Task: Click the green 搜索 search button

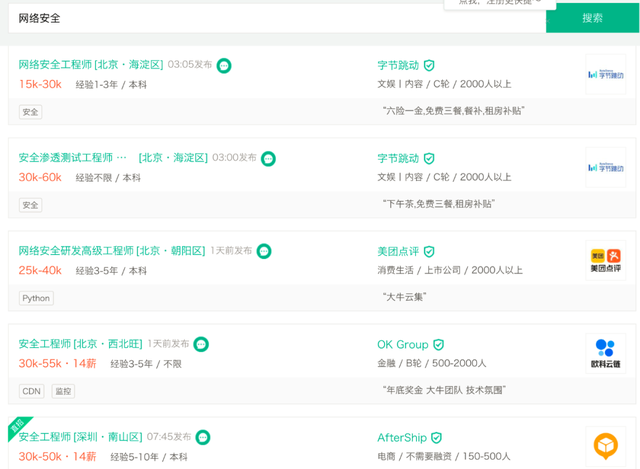Action: click(592, 18)
